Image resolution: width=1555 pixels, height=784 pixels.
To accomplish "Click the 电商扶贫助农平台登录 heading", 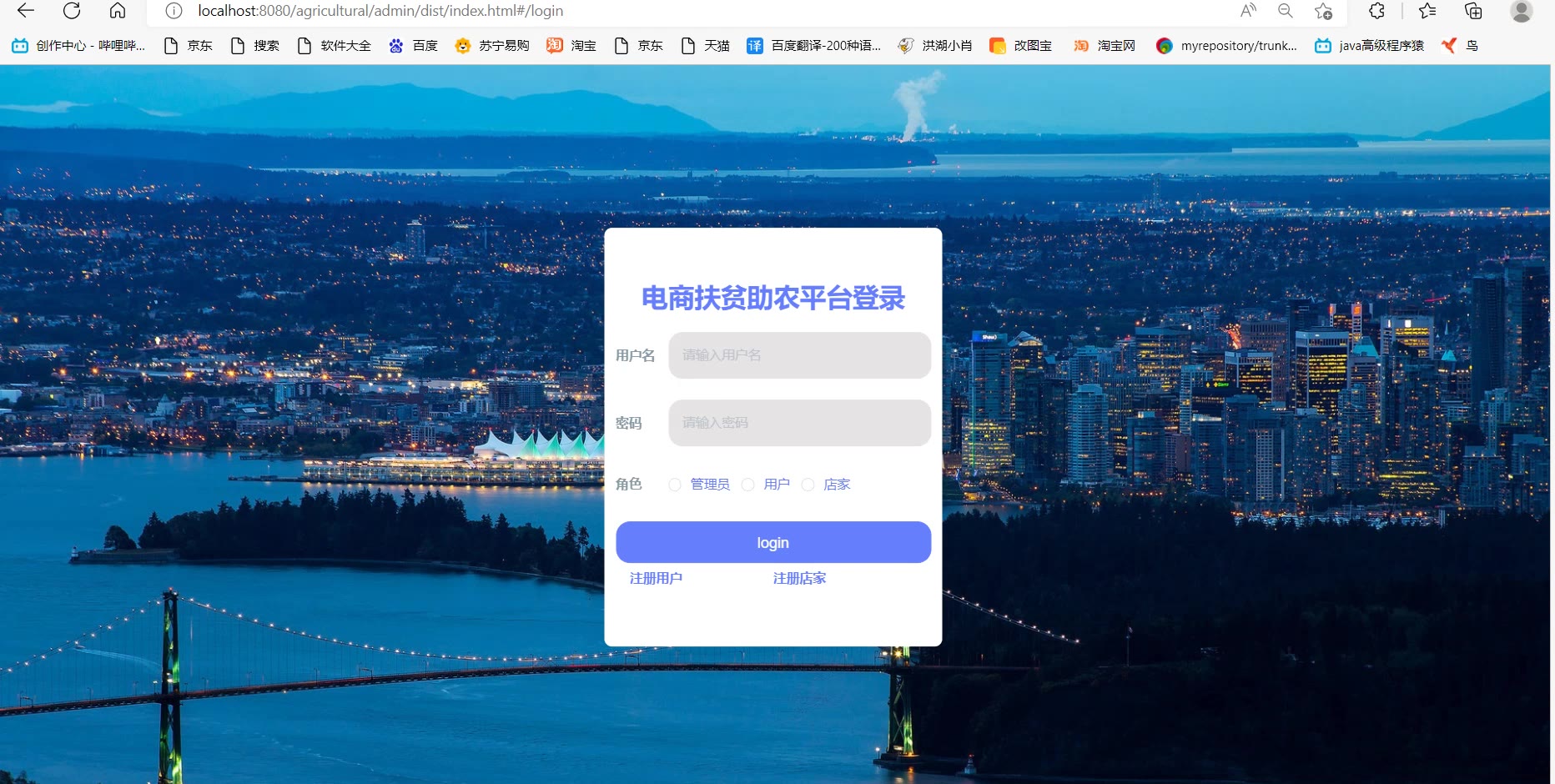I will coord(773,298).
